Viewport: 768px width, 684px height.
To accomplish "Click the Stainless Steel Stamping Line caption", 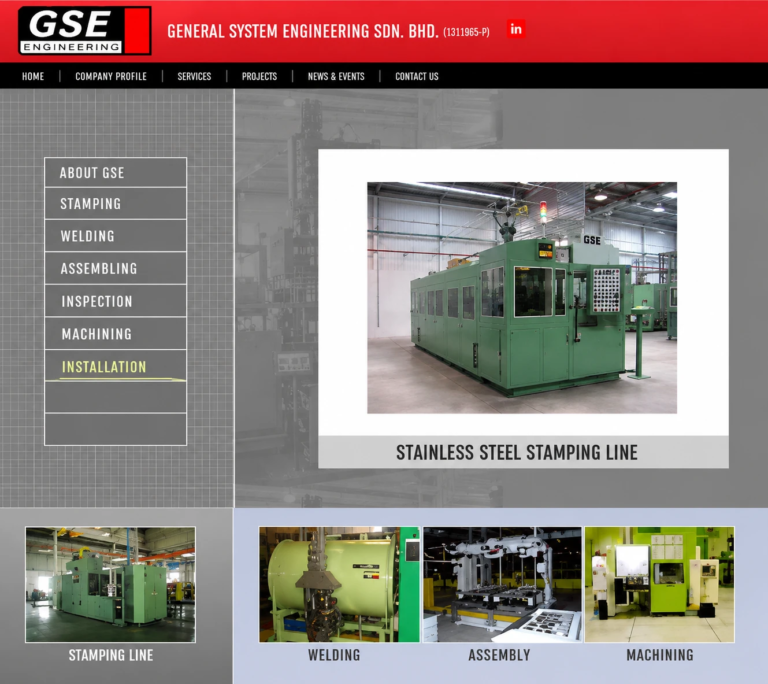I will (517, 452).
